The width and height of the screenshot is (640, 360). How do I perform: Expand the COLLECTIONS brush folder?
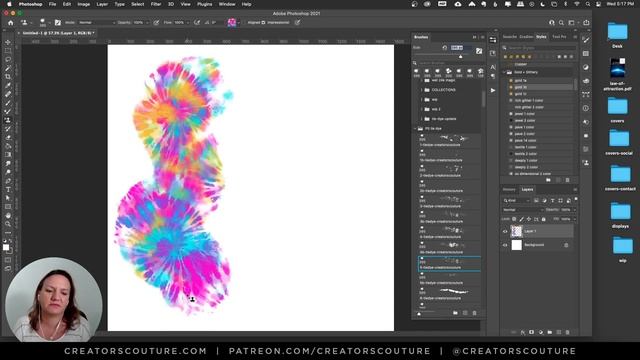pyautogui.click(x=422, y=90)
